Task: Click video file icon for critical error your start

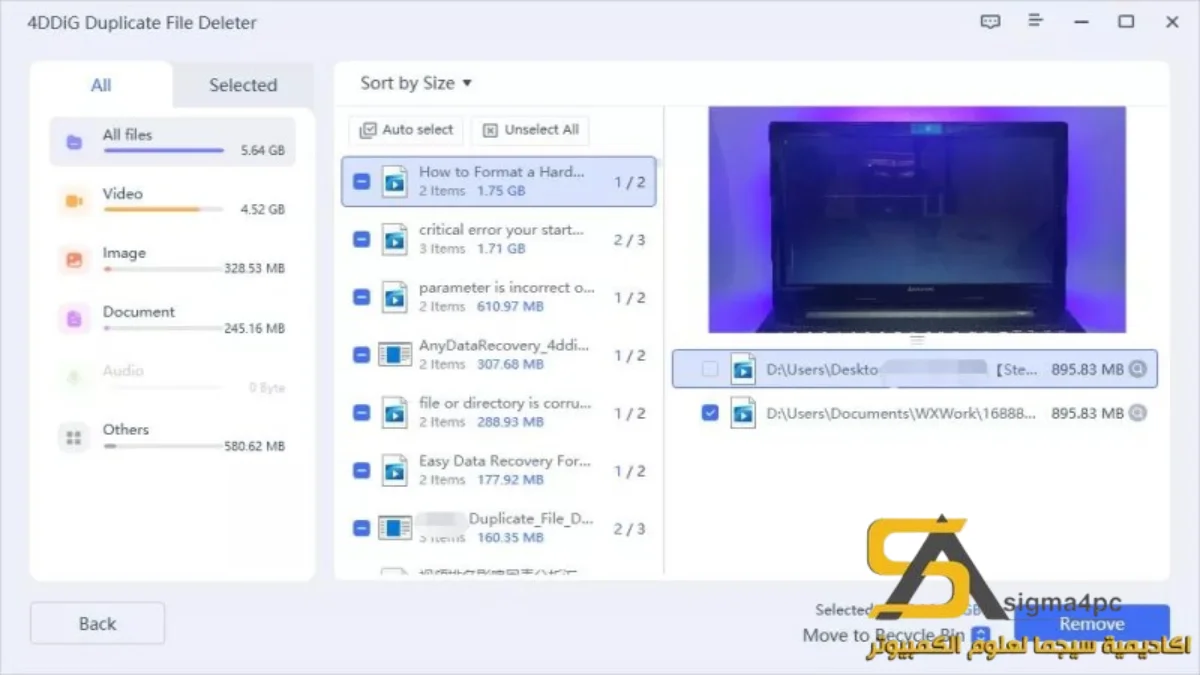Action: 396,239
